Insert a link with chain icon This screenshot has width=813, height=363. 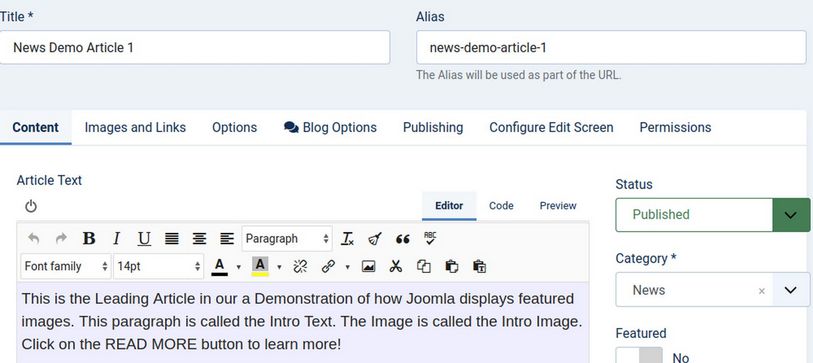coord(328,267)
